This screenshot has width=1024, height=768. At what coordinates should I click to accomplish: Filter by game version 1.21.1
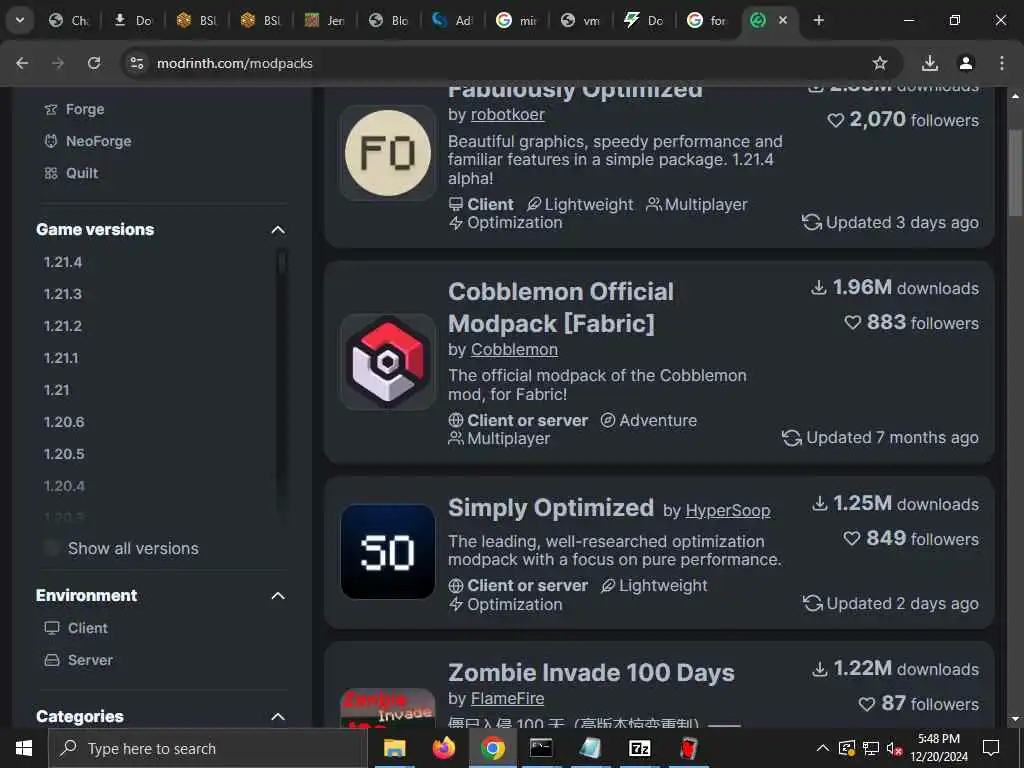[61, 358]
